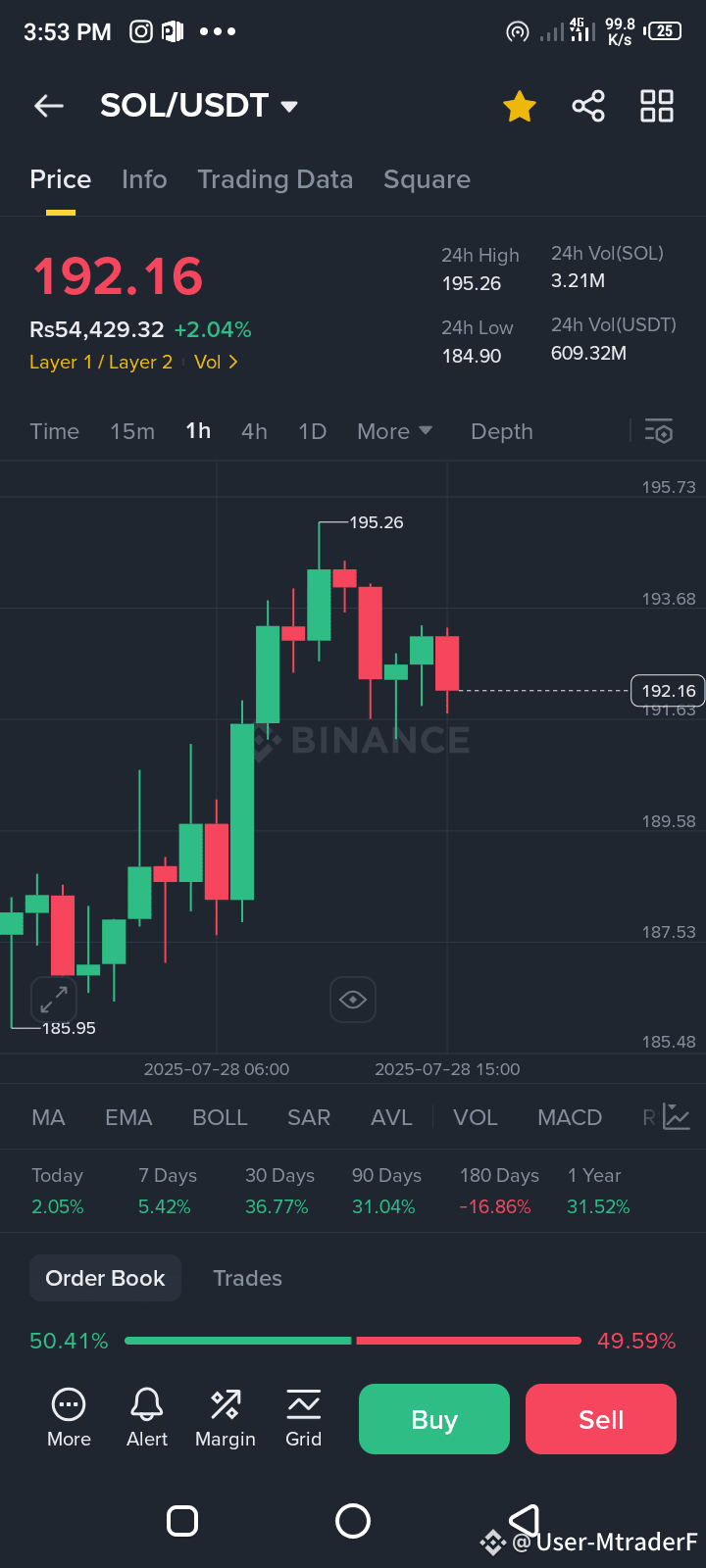Tap the green buy ratio bar

pyautogui.click(x=238, y=1341)
